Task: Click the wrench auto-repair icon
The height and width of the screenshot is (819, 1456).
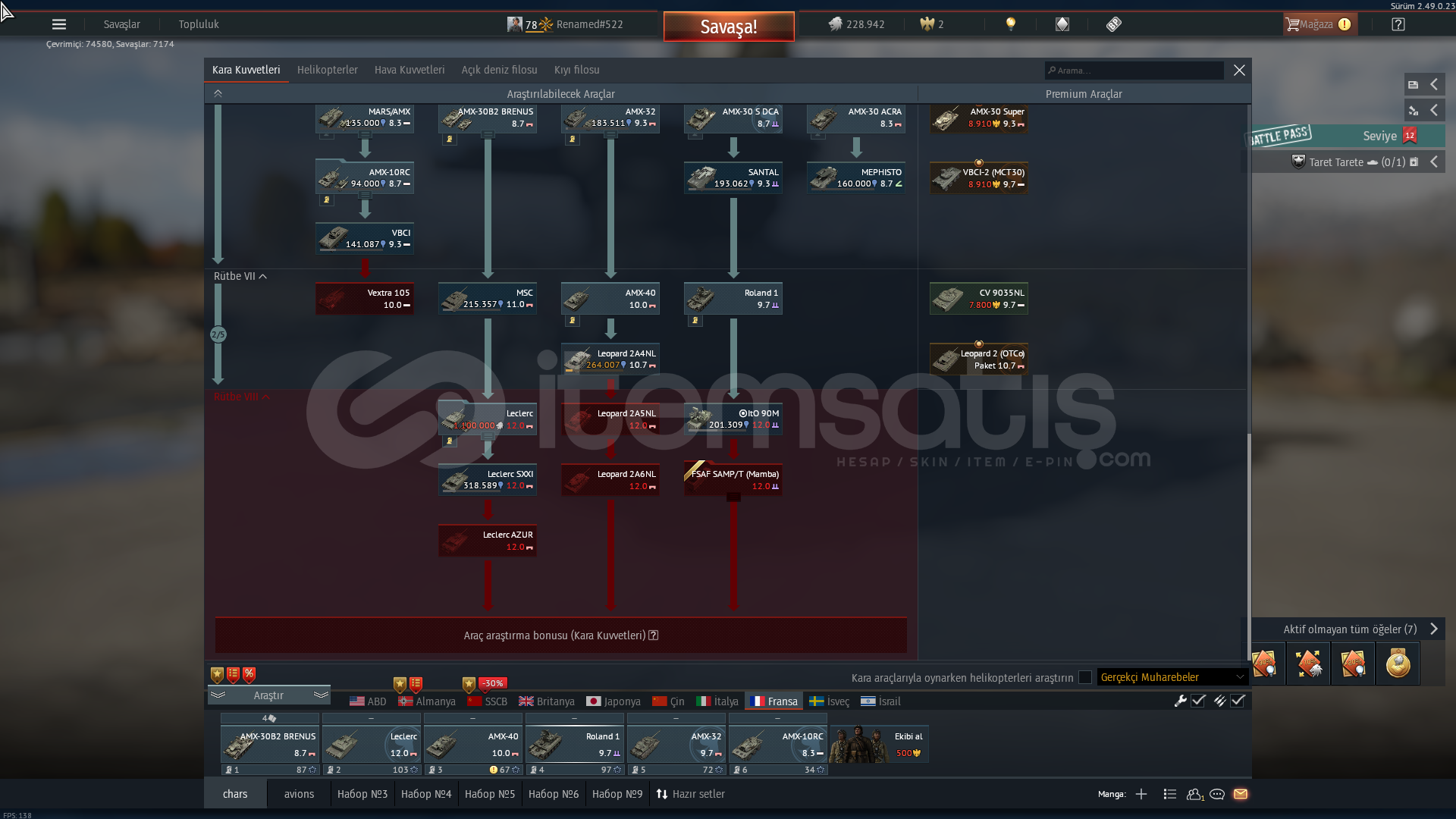Action: coord(1181,701)
